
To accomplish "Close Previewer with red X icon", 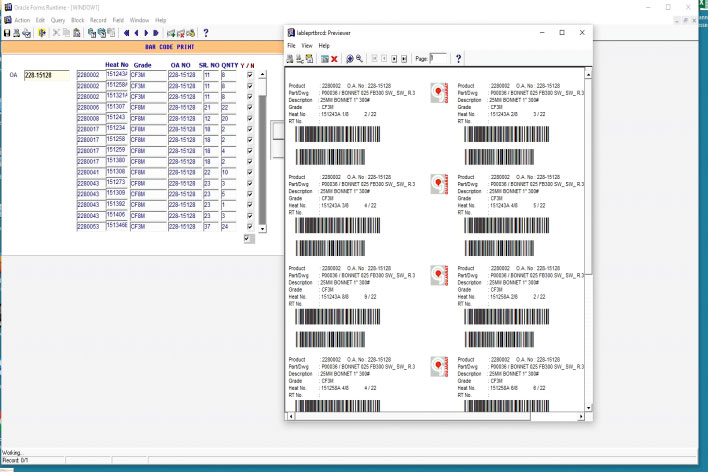I will pyautogui.click(x=334, y=59).
